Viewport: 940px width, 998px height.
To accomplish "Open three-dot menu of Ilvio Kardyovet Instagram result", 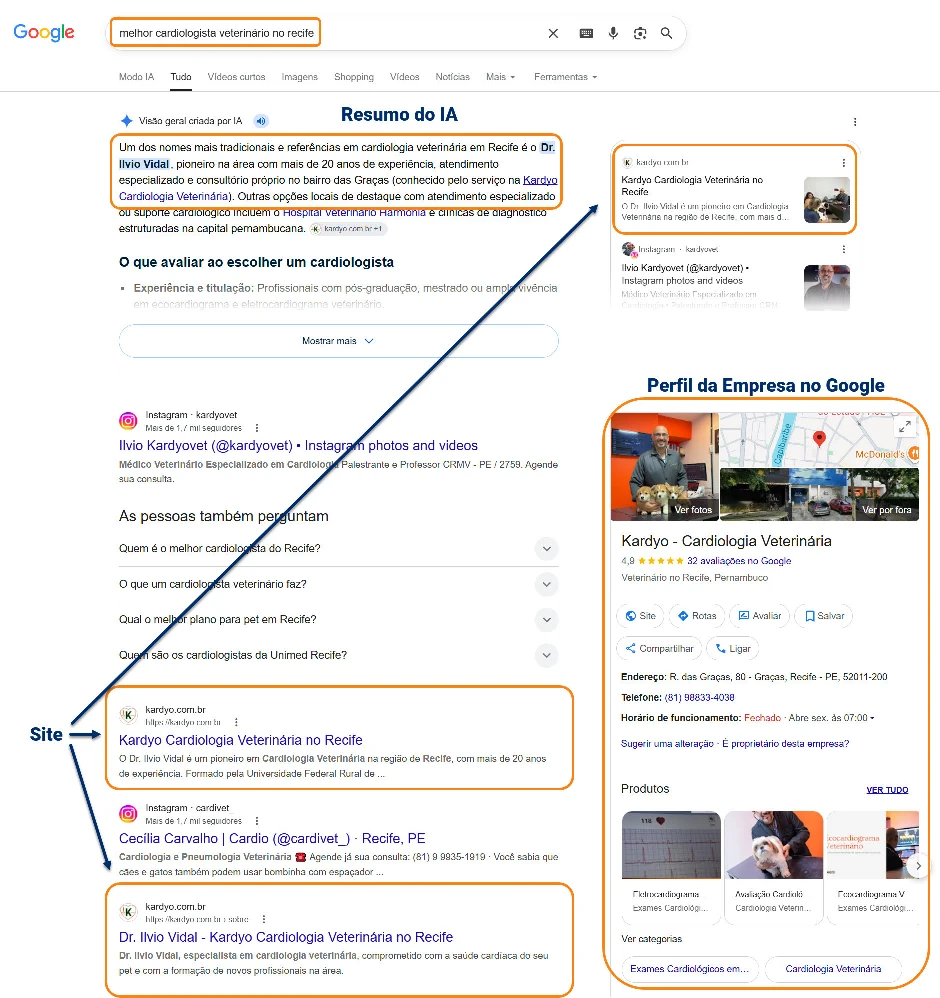I will click(x=256, y=428).
